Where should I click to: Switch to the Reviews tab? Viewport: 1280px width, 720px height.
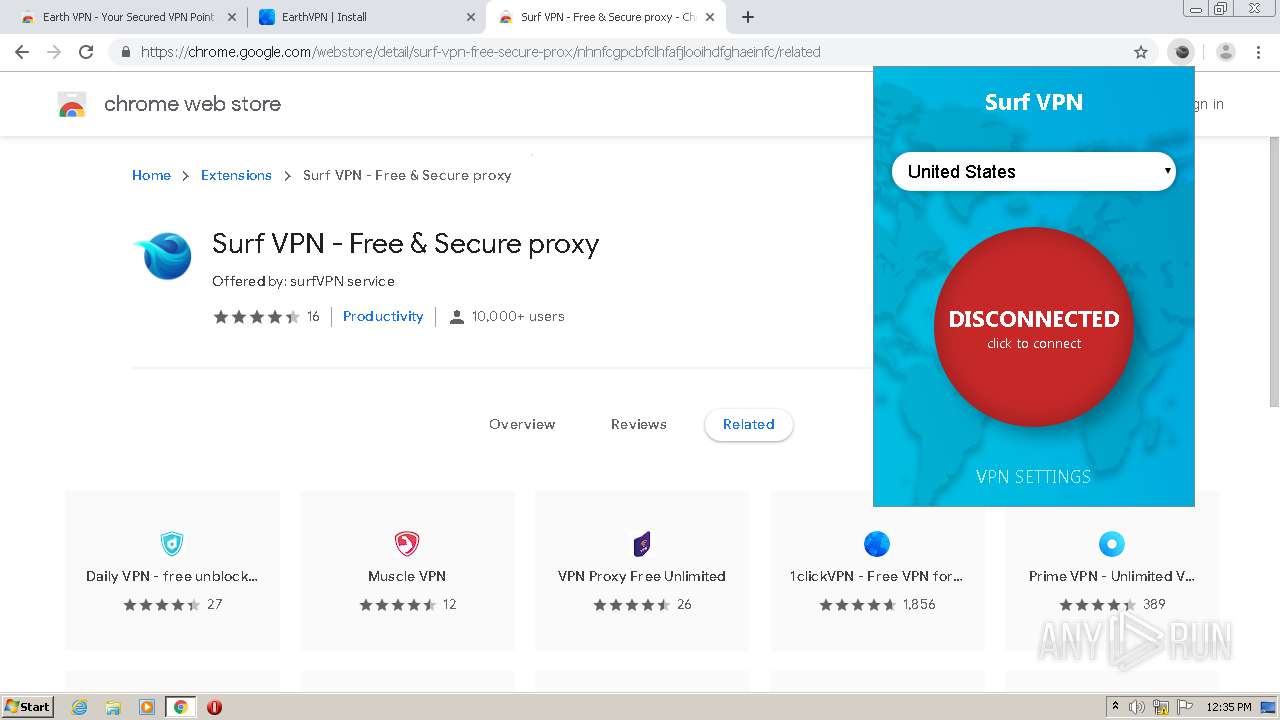[x=638, y=424]
